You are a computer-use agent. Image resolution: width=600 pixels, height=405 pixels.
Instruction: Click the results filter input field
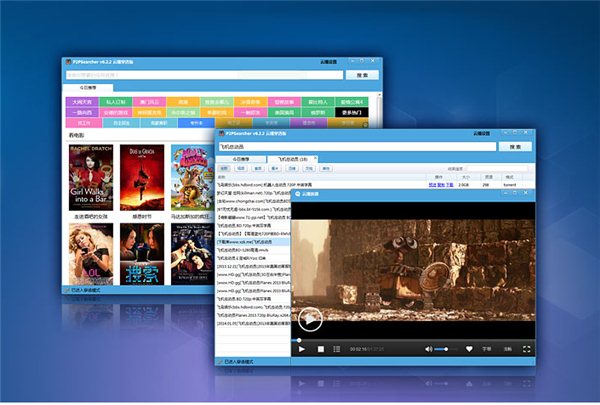coord(497,168)
